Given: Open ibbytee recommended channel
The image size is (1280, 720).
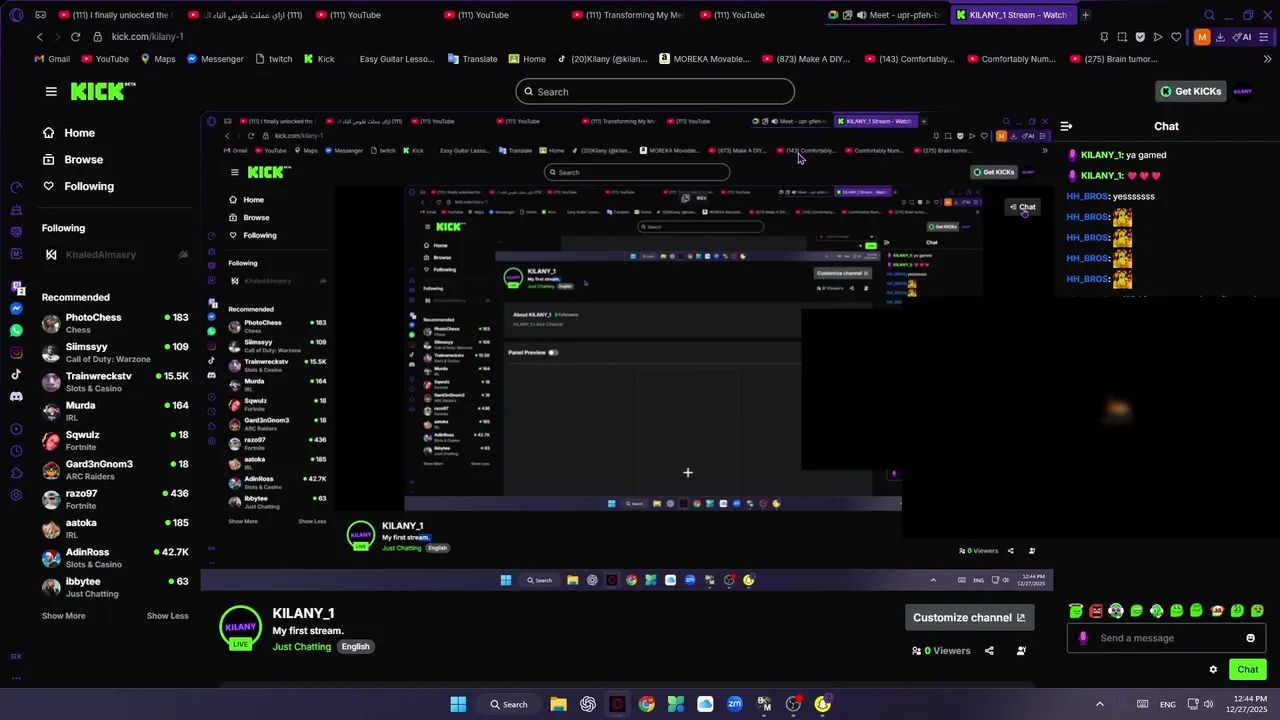Looking at the screenshot, I should tap(115, 587).
